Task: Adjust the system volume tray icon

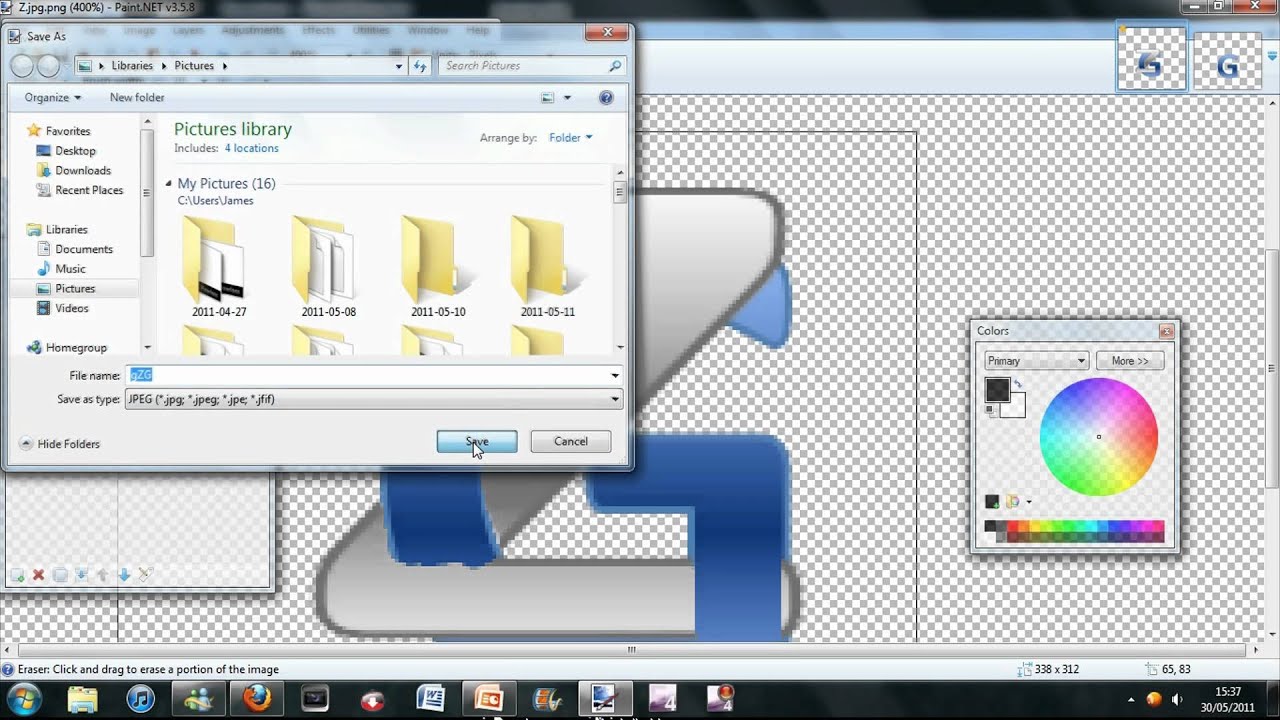Action: [1177, 699]
